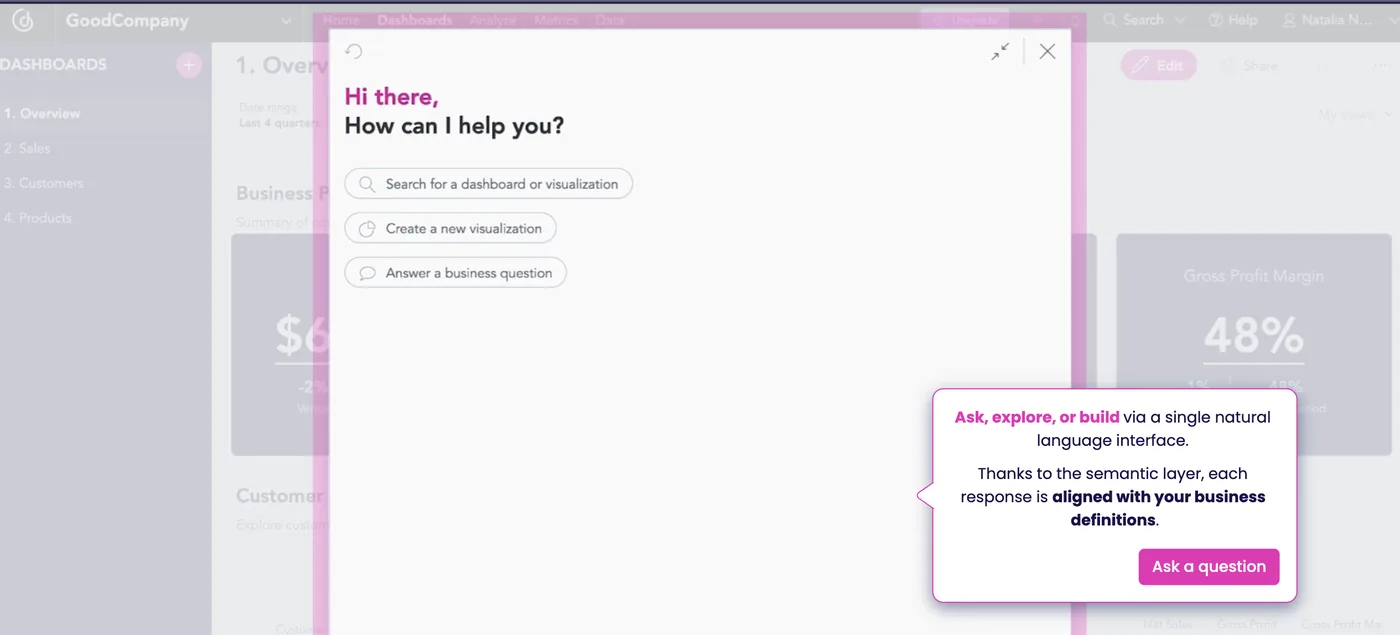This screenshot has width=1400, height=635.
Task: Collapse the assistant panel with the shrink arrows icon
Action: (1001, 52)
